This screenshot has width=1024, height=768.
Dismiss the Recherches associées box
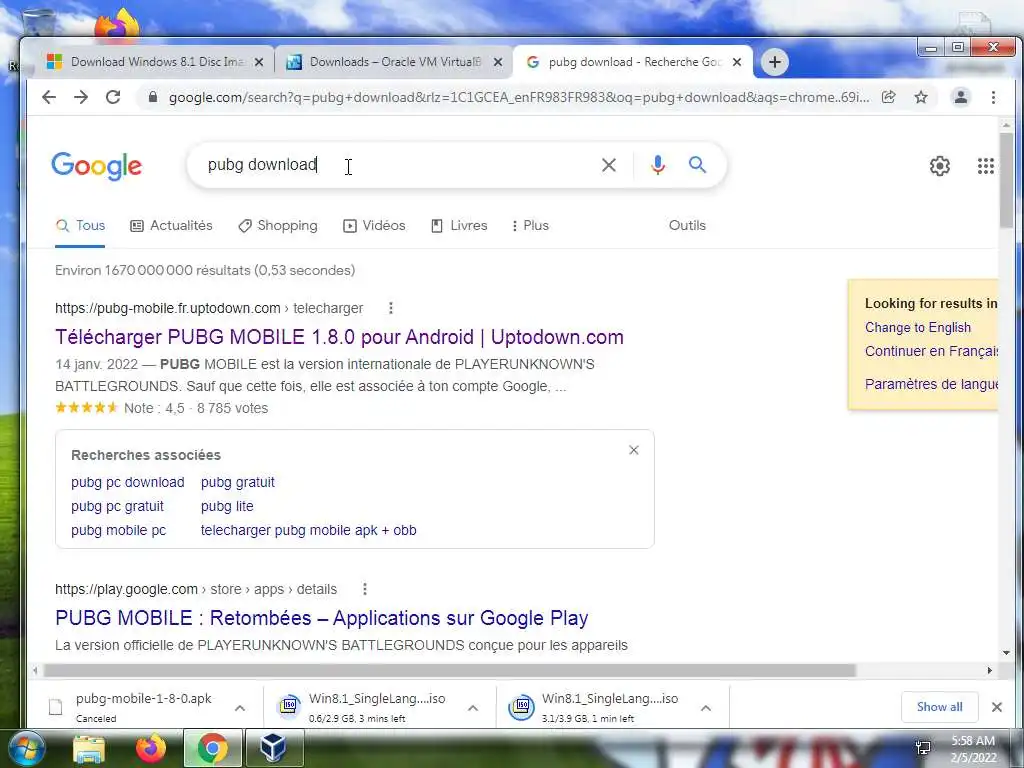(x=633, y=450)
